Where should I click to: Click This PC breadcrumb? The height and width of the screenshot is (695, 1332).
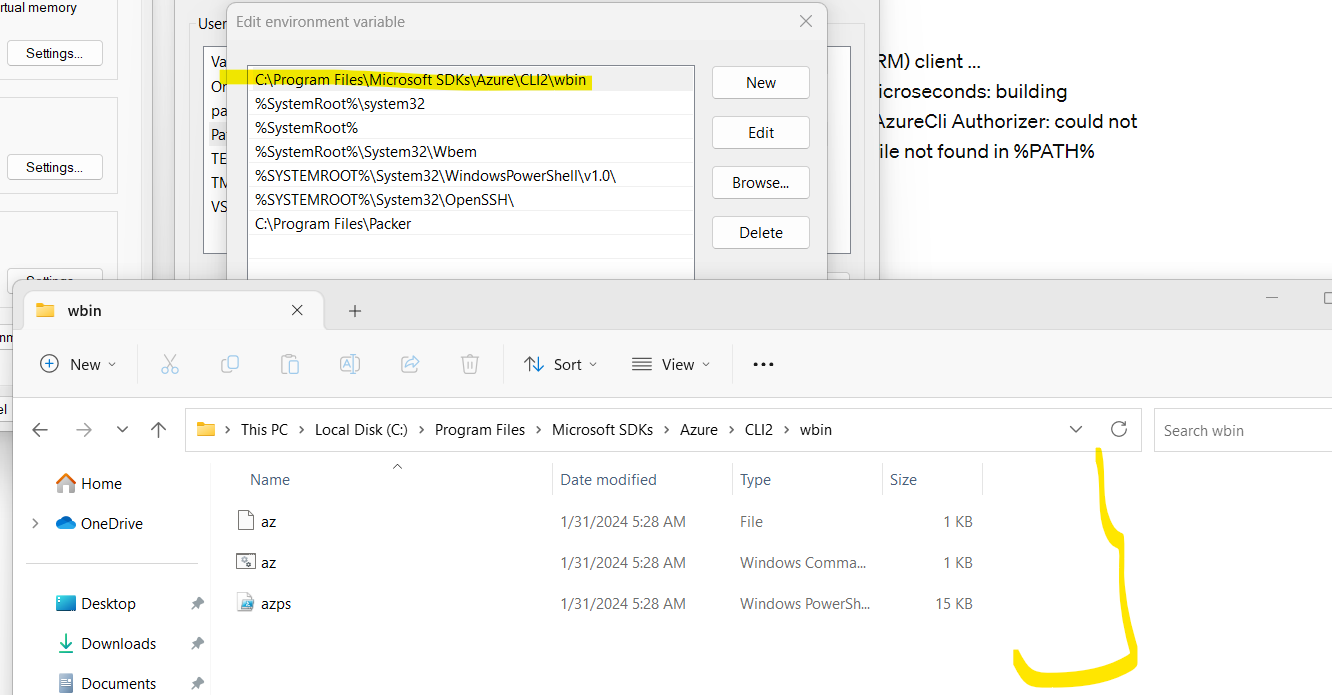(264, 430)
